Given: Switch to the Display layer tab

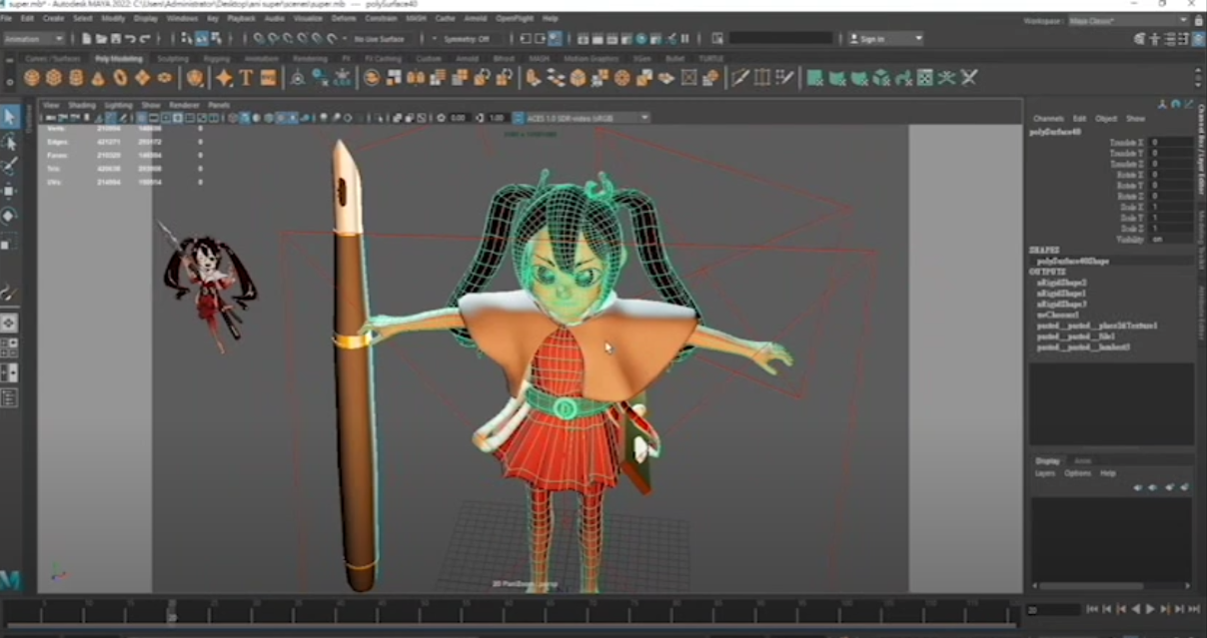Looking at the screenshot, I should click(1047, 461).
